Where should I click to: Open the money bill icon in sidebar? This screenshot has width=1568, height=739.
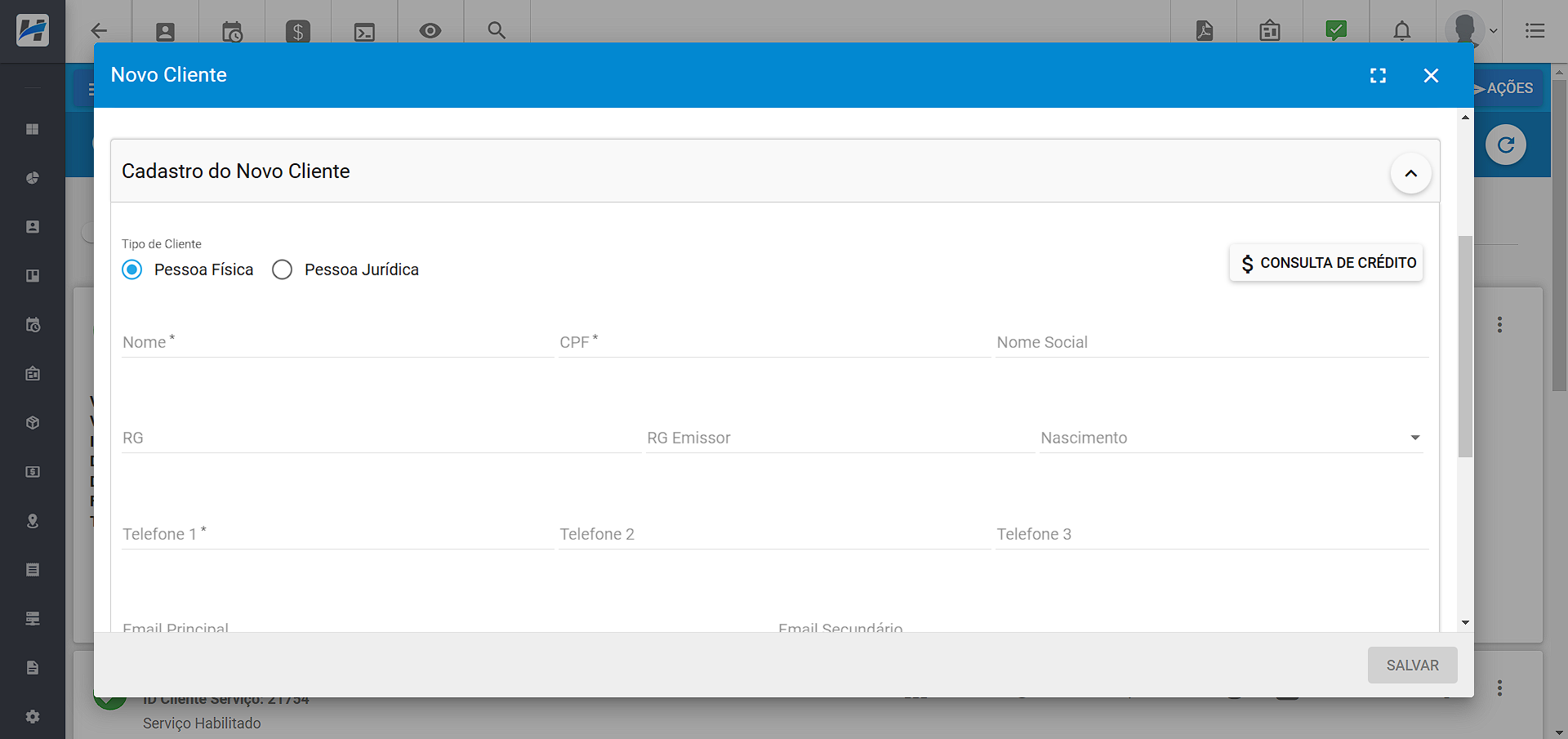click(x=33, y=472)
